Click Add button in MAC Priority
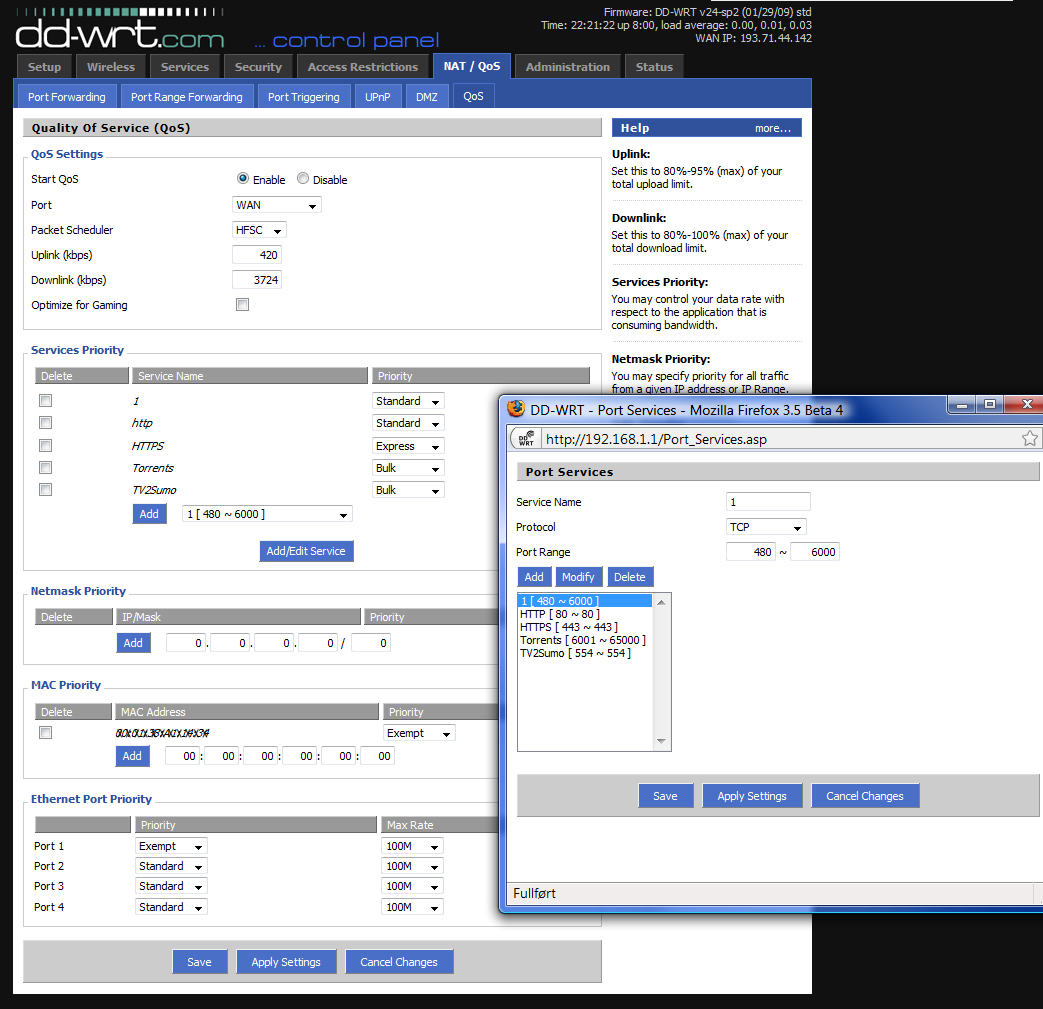Screen dimensions: 1043x1009 tap(132, 756)
